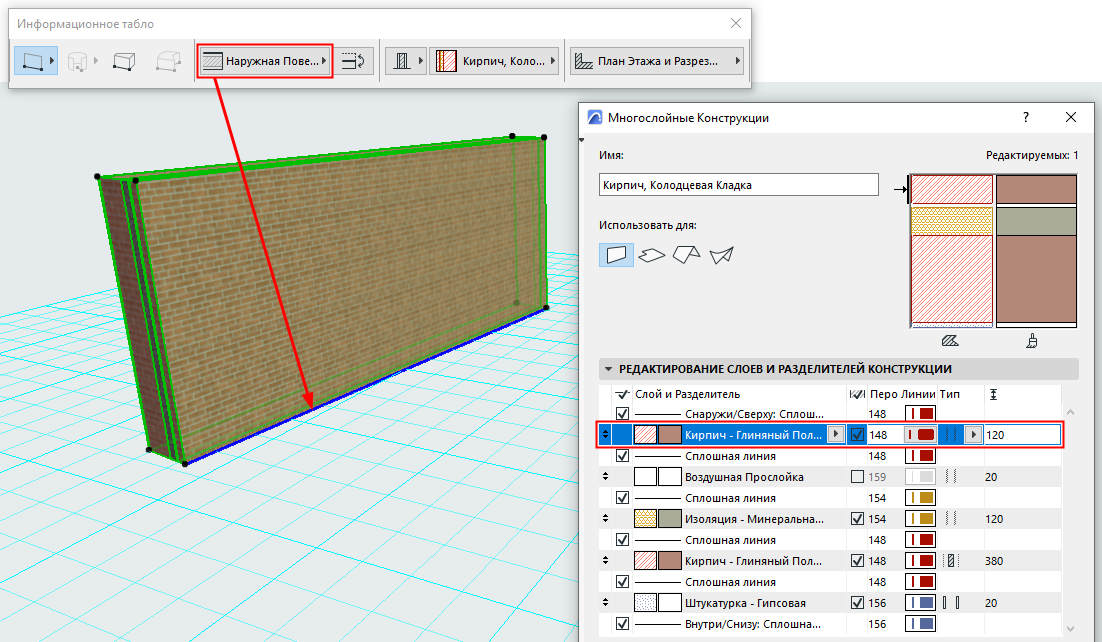Open the layer type popup arrow on the selected row
The width and height of the screenshot is (1102, 642).
[973, 435]
